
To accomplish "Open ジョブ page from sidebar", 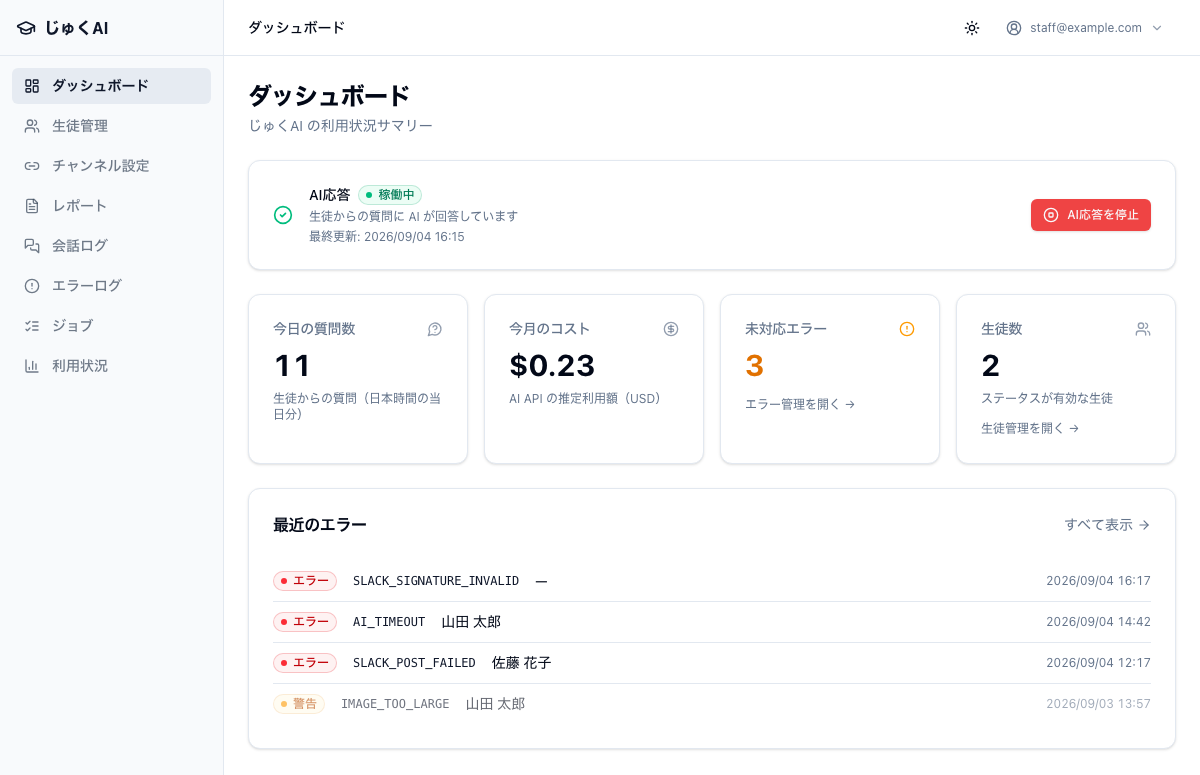I will coord(111,326).
